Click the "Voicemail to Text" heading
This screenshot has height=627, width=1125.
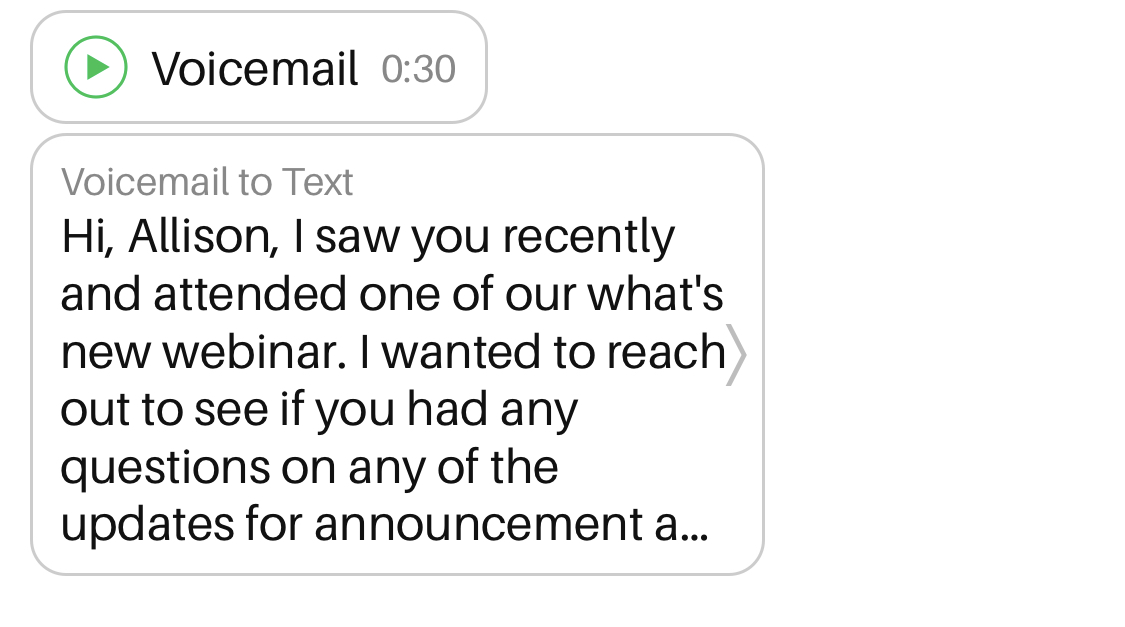click(x=207, y=182)
